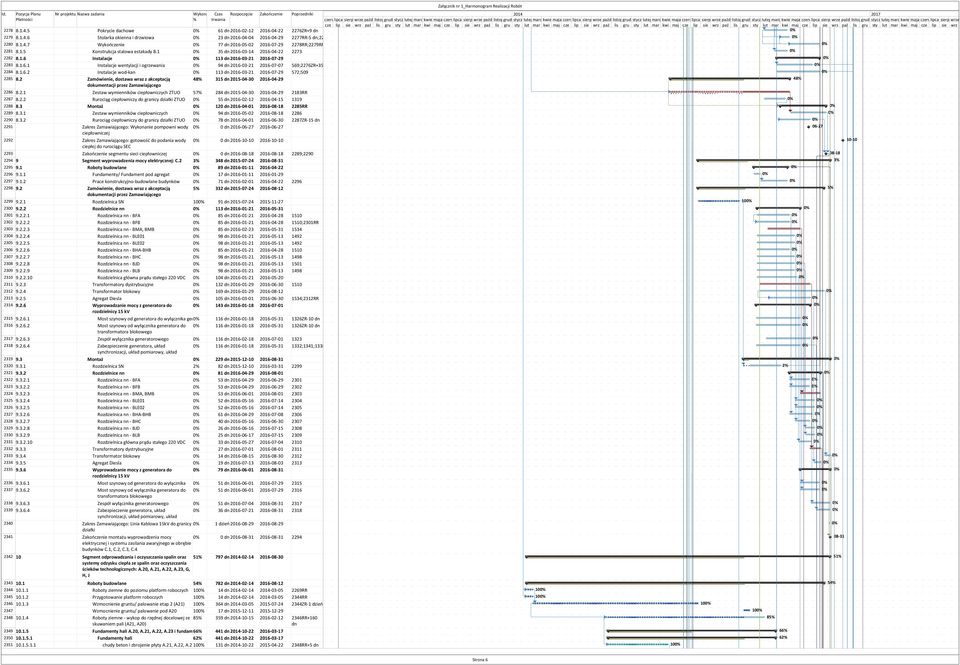The height and width of the screenshot is (665, 960).
Task: Click plan position 9.2.6
Action: coord(21,305)
